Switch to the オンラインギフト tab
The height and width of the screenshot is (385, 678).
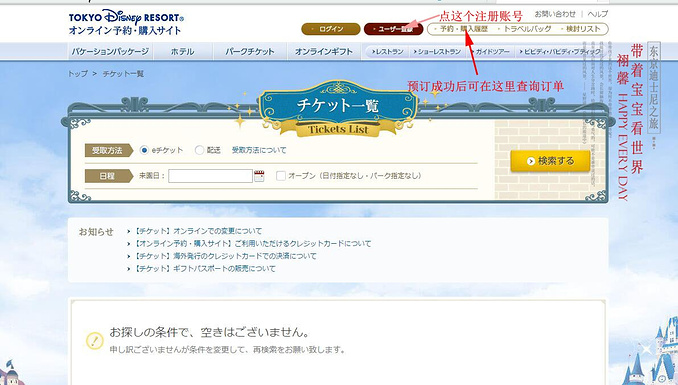pyautogui.click(x=324, y=51)
